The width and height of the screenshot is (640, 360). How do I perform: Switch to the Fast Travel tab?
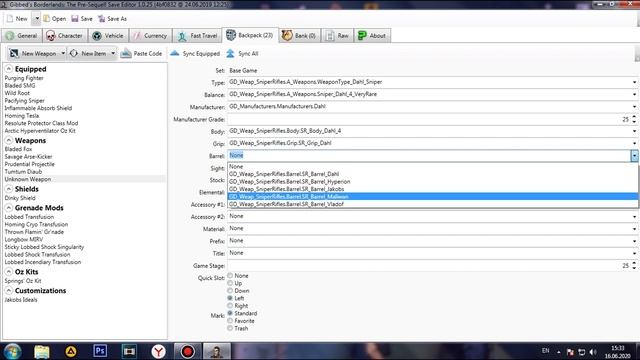click(x=198, y=36)
